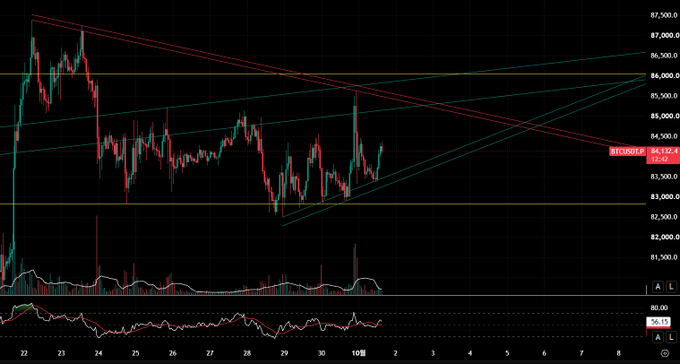Image resolution: width=680 pixels, height=364 pixels.
Task: Click the 87,000.0 price axis label
Action: tap(665, 36)
